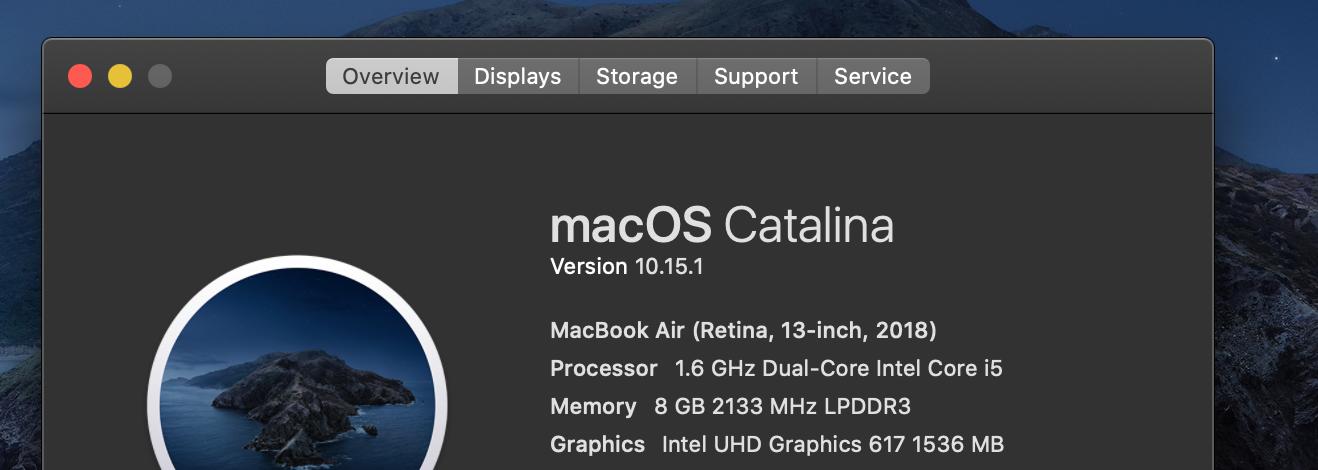Viewport: 1318px width, 470px height.
Task: Click the macOS Catalina heading
Action: click(x=721, y=226)
